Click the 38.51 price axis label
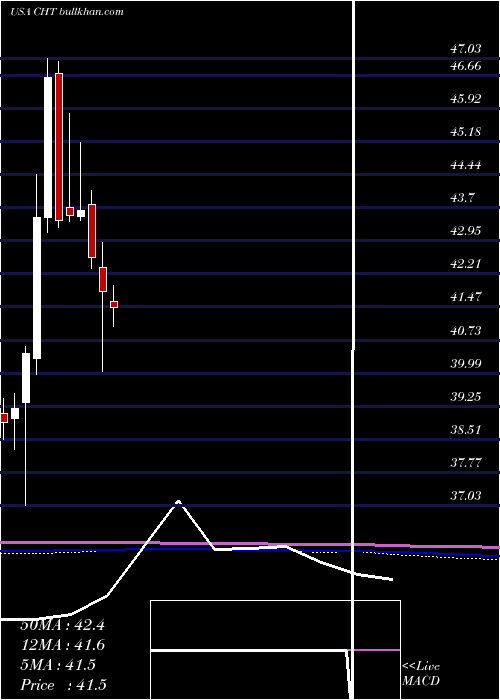 point(466,429)
